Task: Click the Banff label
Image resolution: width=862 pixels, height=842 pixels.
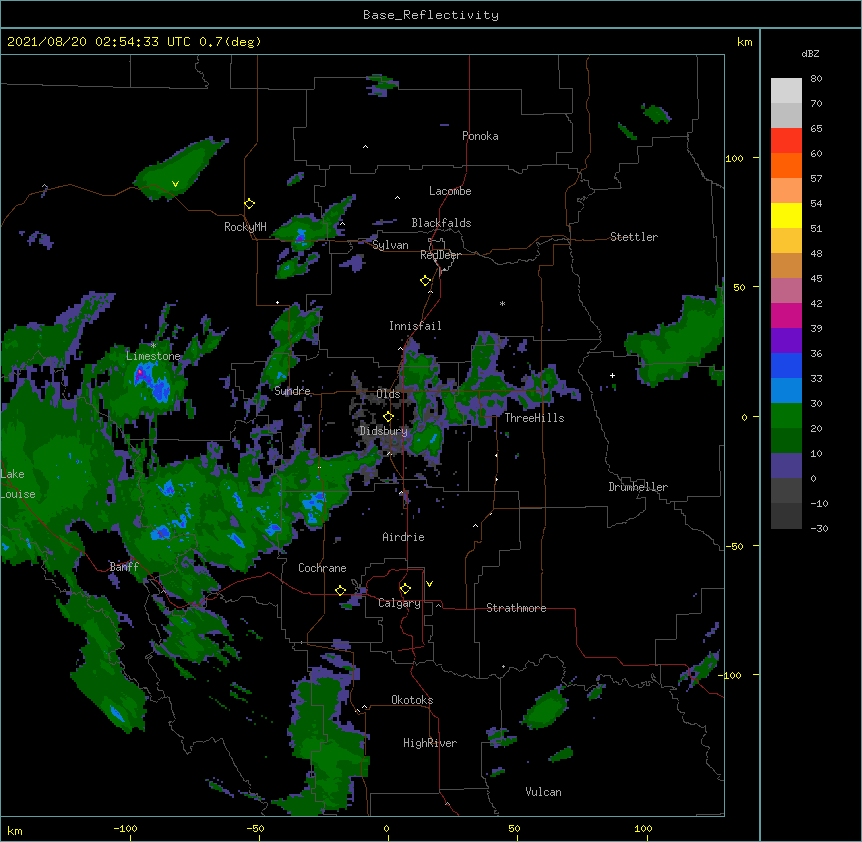Action: tap(124, 567)
